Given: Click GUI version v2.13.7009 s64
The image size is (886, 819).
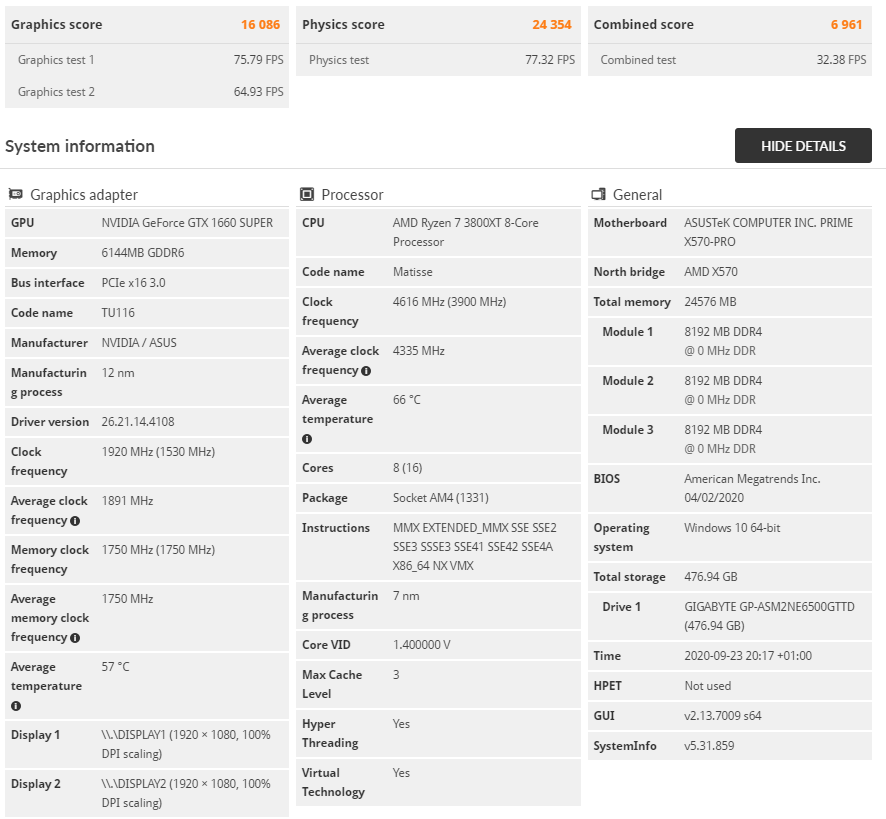Looking at the screenshot, I should [723, 716].
